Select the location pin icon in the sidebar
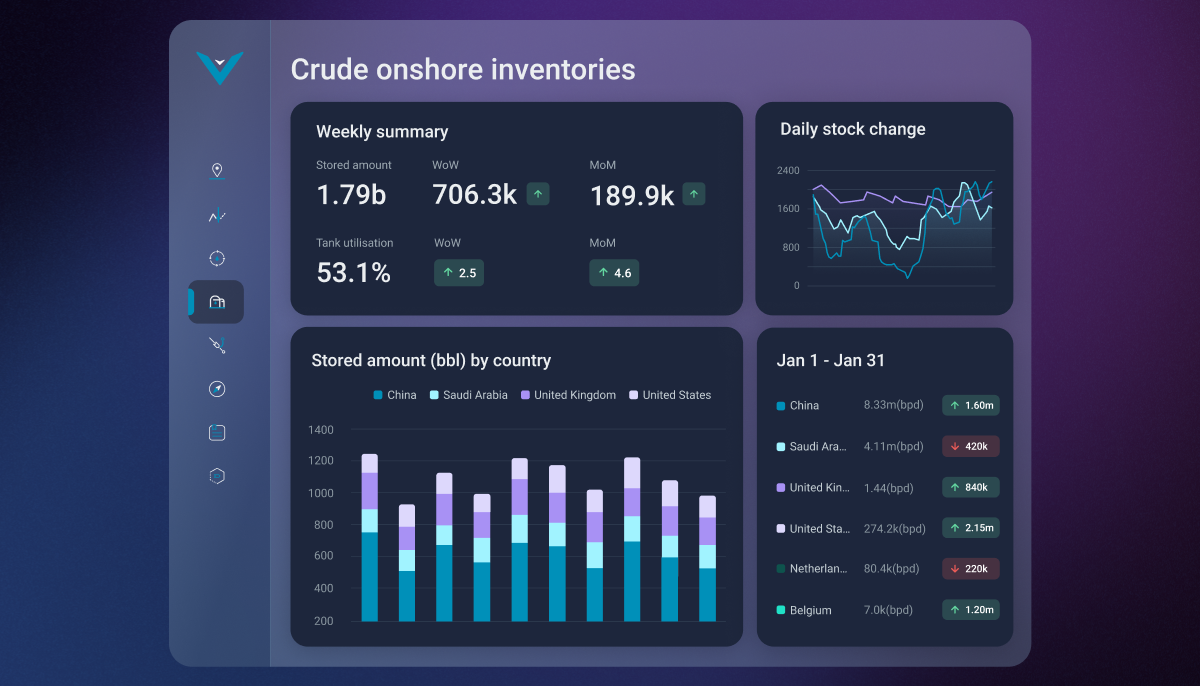The image size is (1200, 686). pyautogui.click(x=217, y=170)
